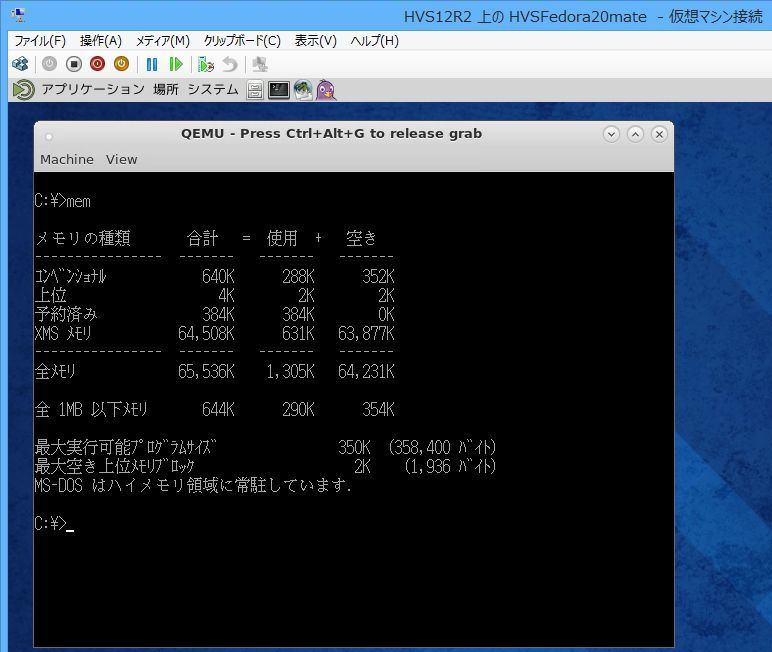This screenshot has width=772, height=652.
Task: Open the MATE アプリケーション menu
Action: [x=93, y=90]
